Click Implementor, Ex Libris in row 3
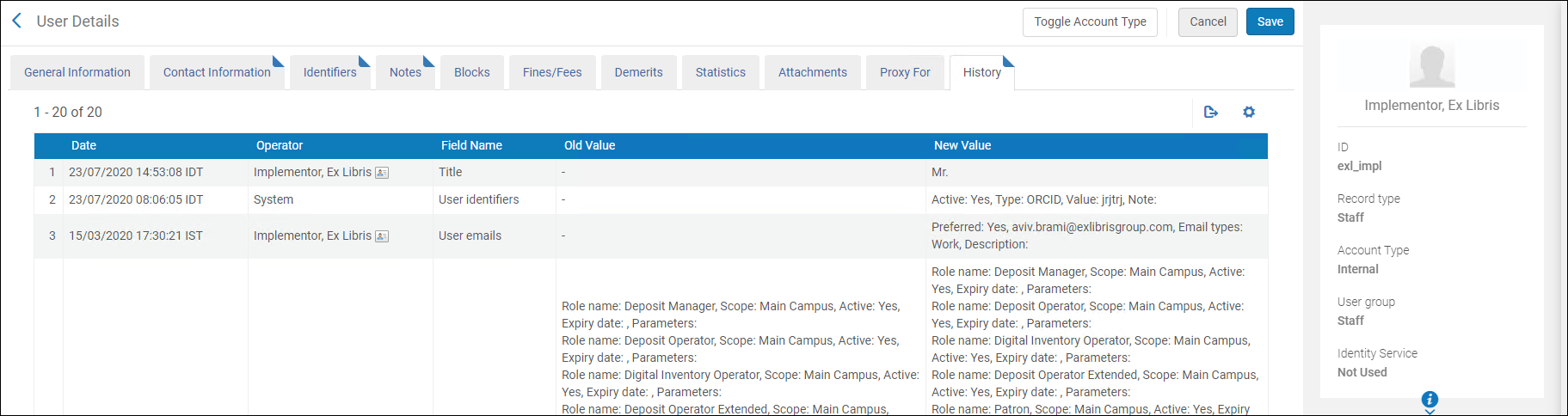The width and height of the screenshot is (1568, 416). click(312, 236)
